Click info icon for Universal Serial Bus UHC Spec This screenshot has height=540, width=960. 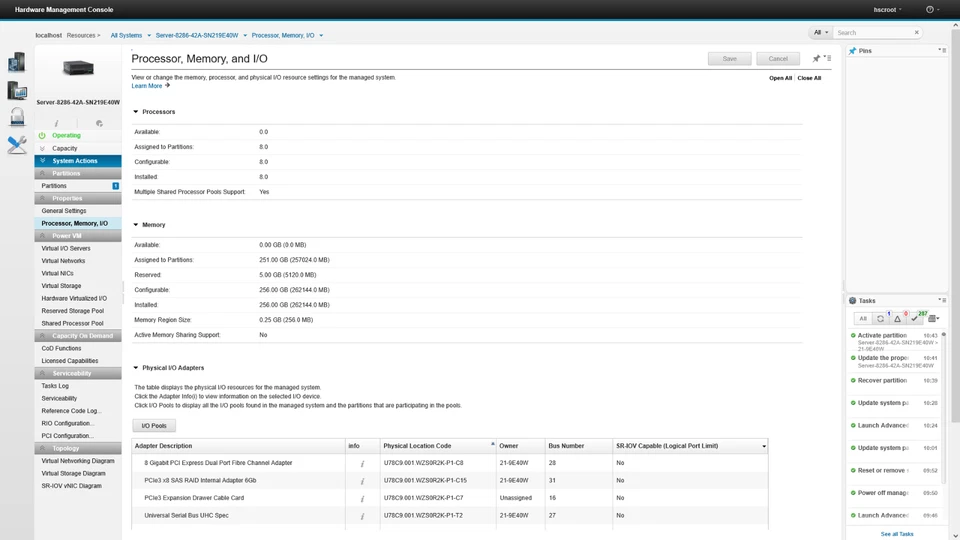(362, 516)
